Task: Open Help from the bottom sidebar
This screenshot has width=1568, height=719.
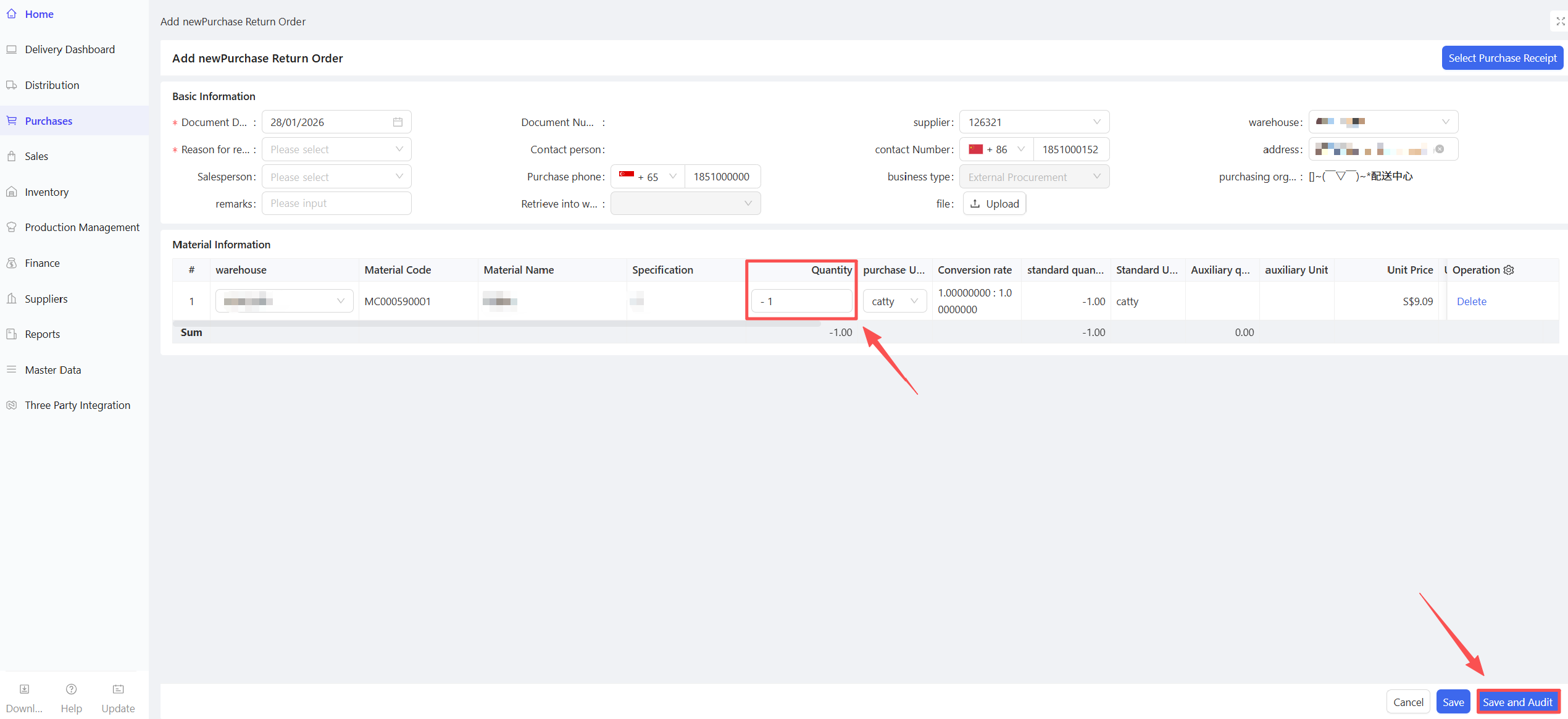Action: click(x=71, y=689)
